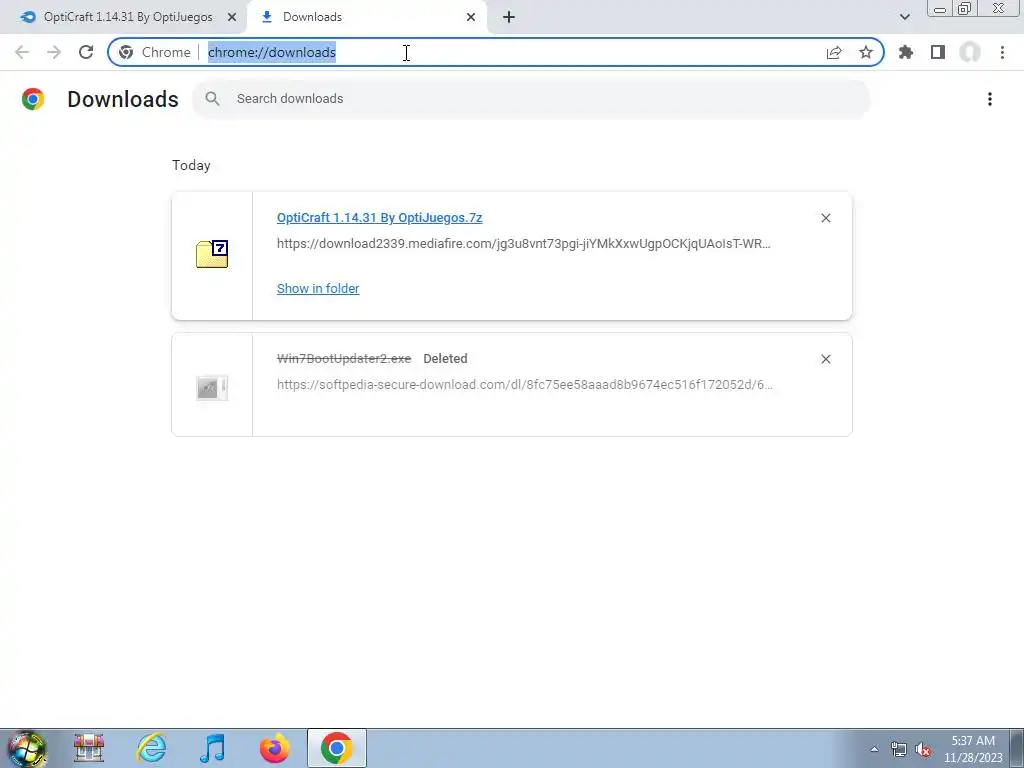Click the softpedia-secure-download URL text
1024x768 pixels.
[x=524, y=385]
